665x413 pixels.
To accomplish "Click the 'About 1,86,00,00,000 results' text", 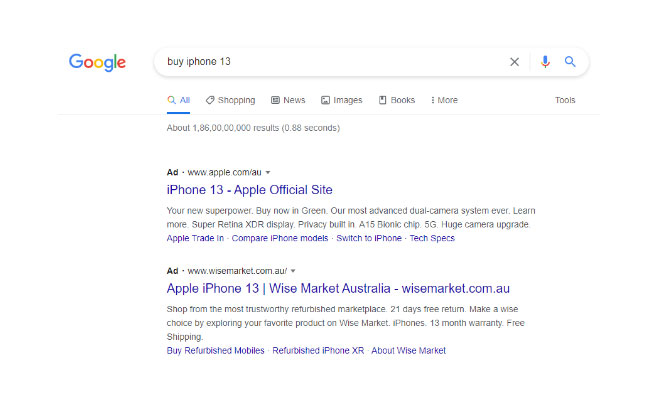I will pyautogui.click(x=253, y=128).
